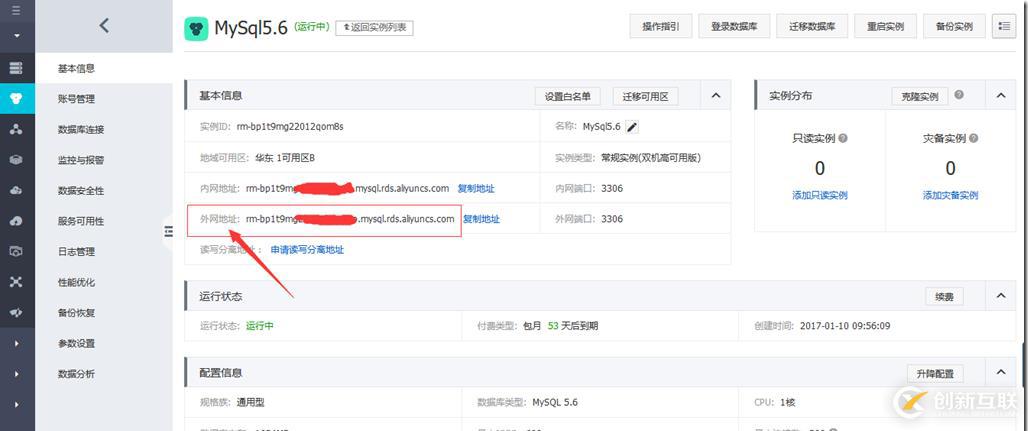Image resolution: width=1028 pixels, height=431 pixels.
Task: Click the green 运行中 status value
Action: click(260, 325)
